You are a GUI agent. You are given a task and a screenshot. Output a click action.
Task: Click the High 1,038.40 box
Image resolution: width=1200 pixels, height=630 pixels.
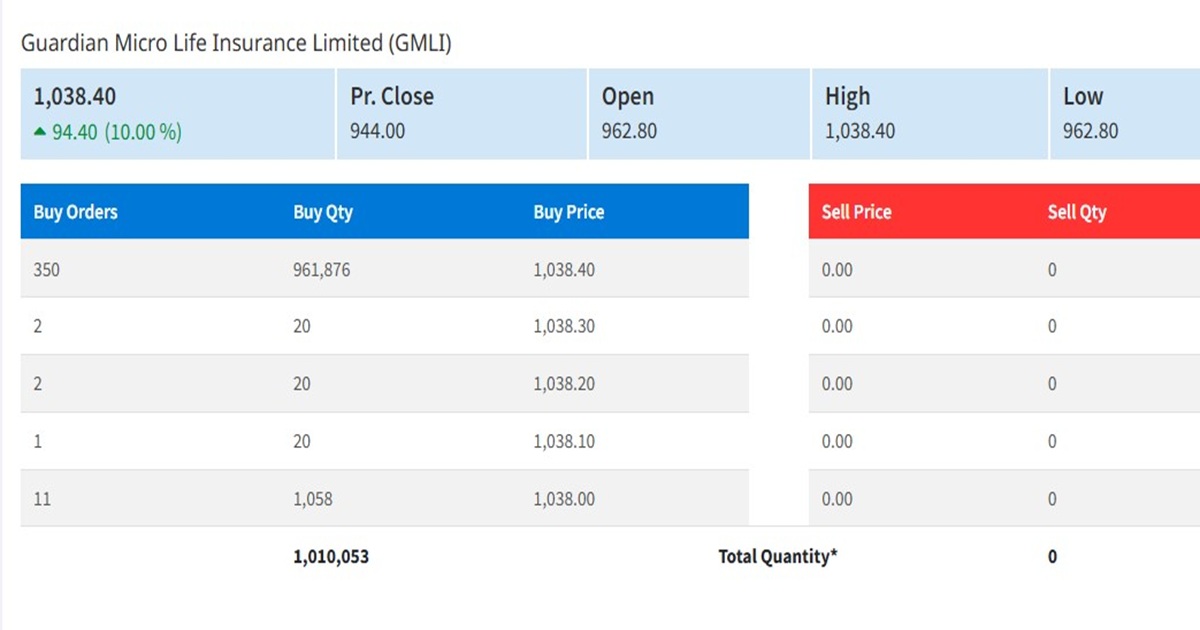(x=928, y=113)
